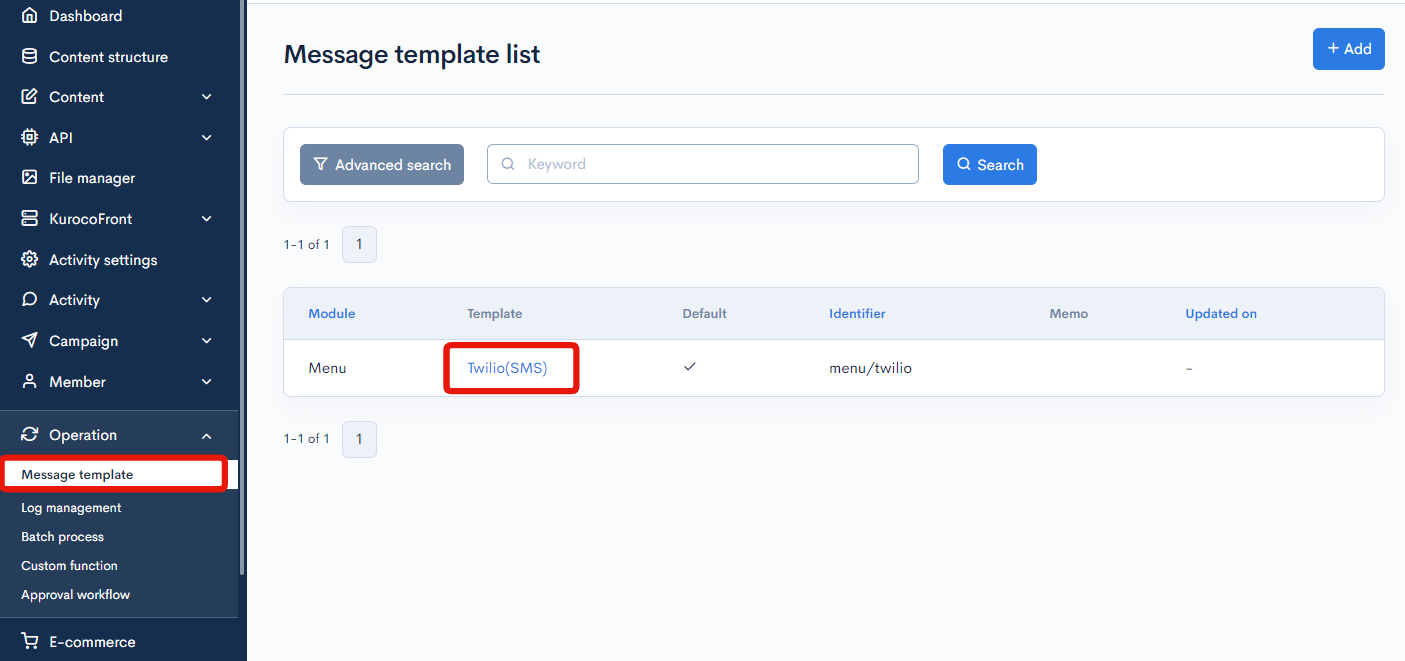The image size is (1405, 661).
Task: Sort templates by the Identifier column
Action: [x=857, y=313]
